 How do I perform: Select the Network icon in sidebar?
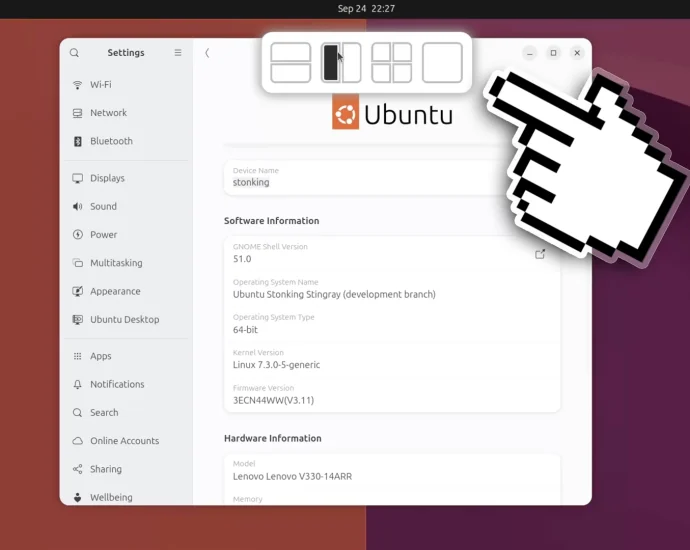[77, 113]
